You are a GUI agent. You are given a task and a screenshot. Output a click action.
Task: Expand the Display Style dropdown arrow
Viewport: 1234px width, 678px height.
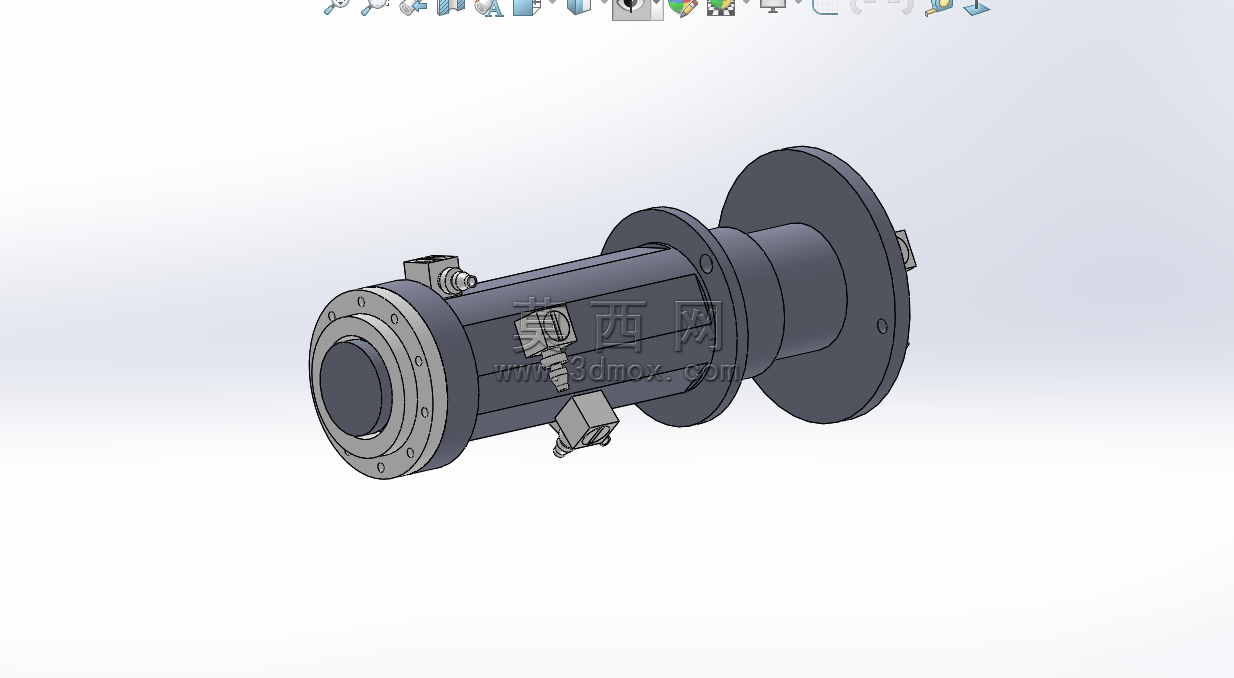tap(603, 4)
